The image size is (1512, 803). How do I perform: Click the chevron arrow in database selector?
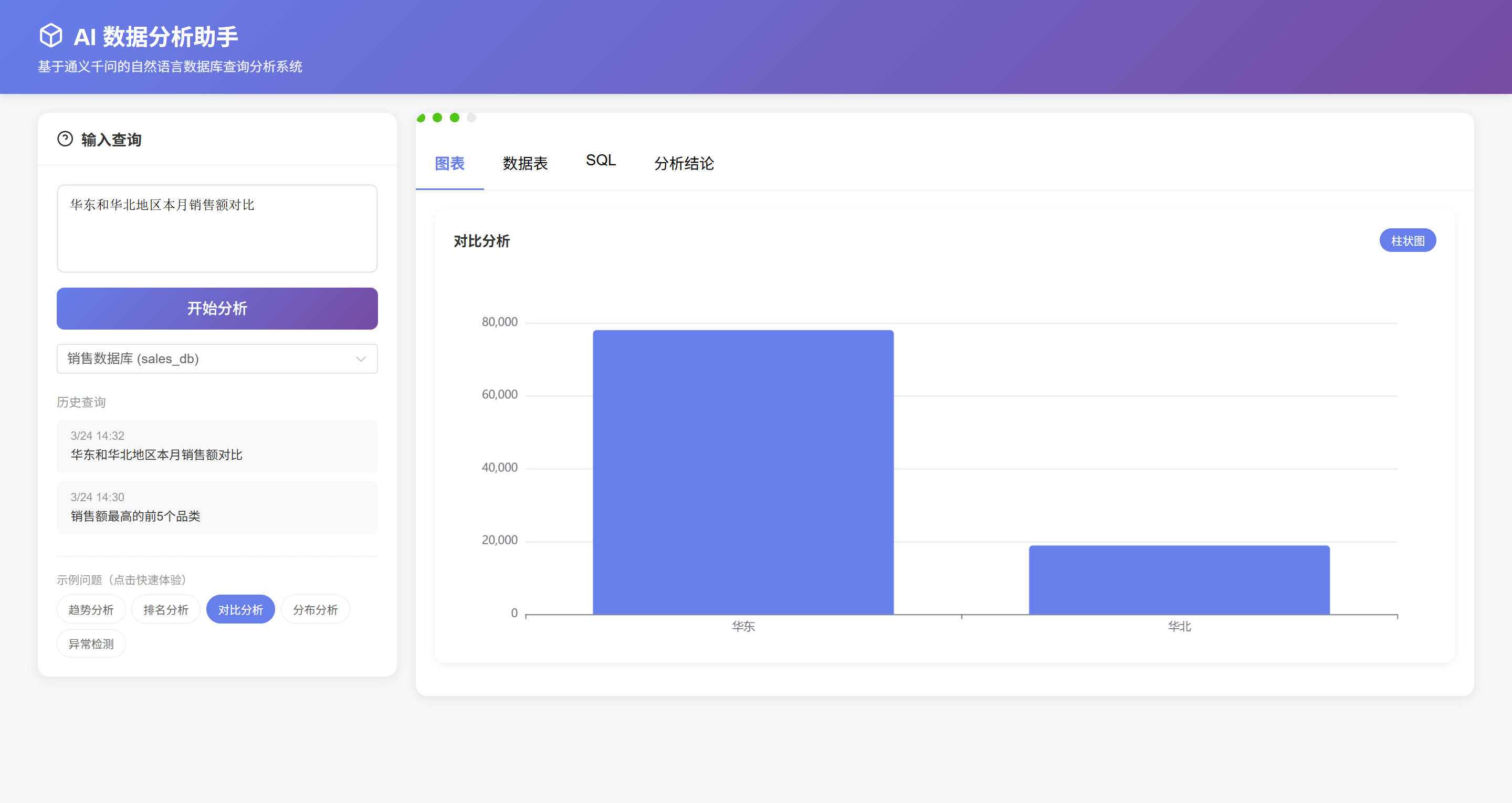click(x=360, y=358)
